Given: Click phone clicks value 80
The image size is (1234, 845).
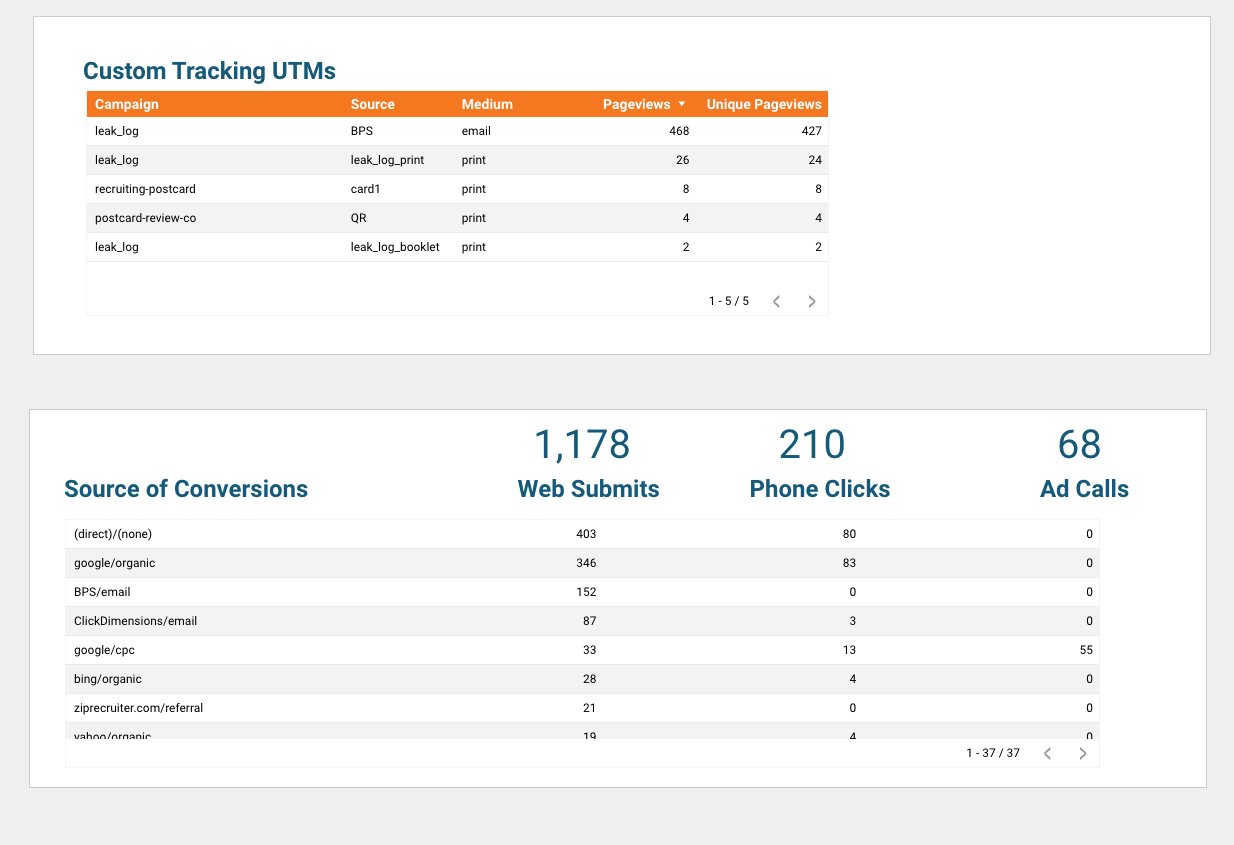Looking at the screenshot, I should (x=849, y=534).
